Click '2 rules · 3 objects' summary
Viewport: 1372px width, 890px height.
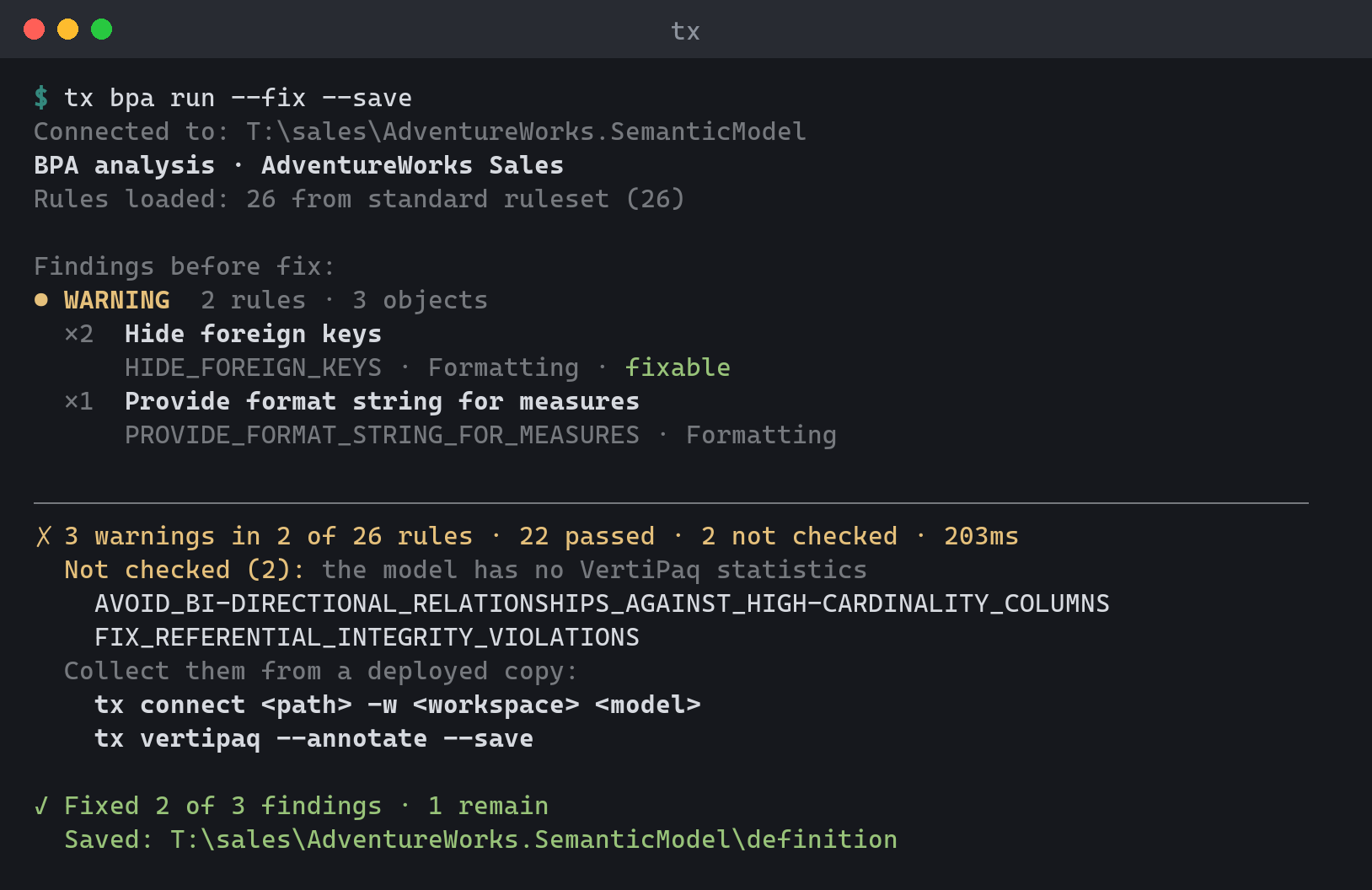coord(344,300)
